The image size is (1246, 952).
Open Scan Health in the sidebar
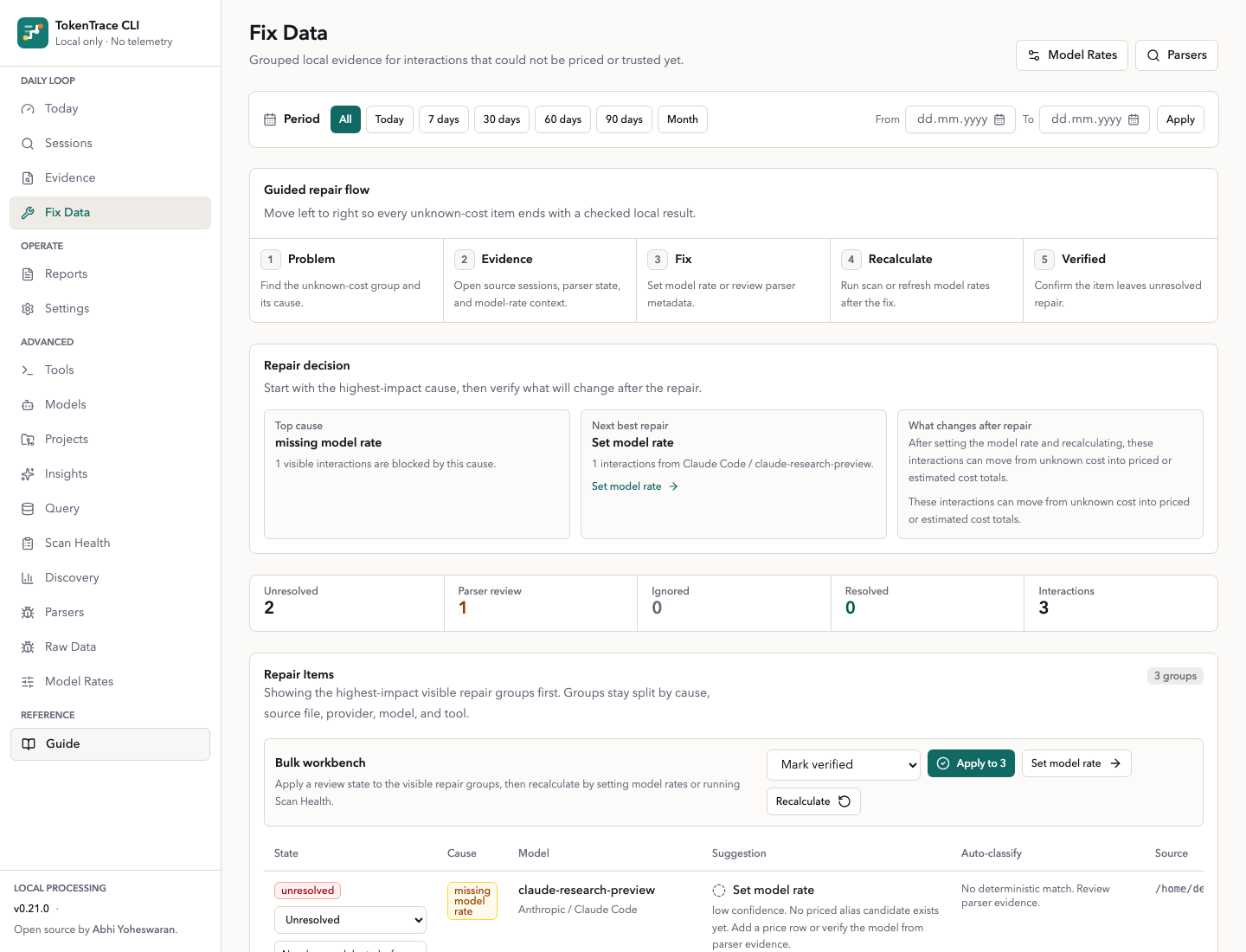point(110,544)
